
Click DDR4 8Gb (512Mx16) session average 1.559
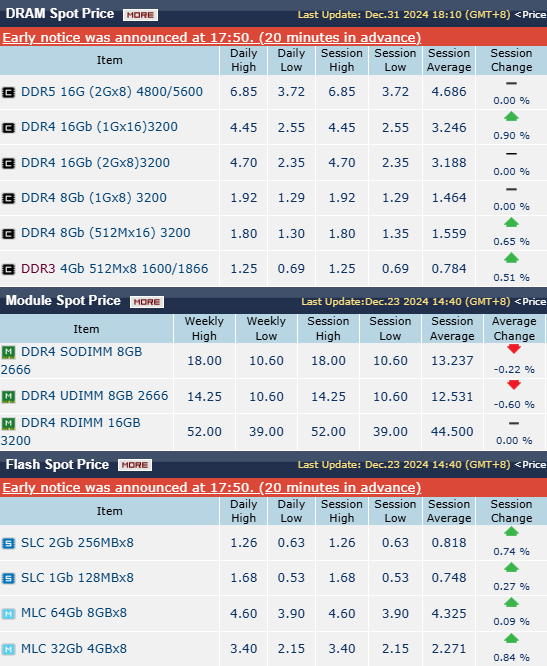pos(449,234)
